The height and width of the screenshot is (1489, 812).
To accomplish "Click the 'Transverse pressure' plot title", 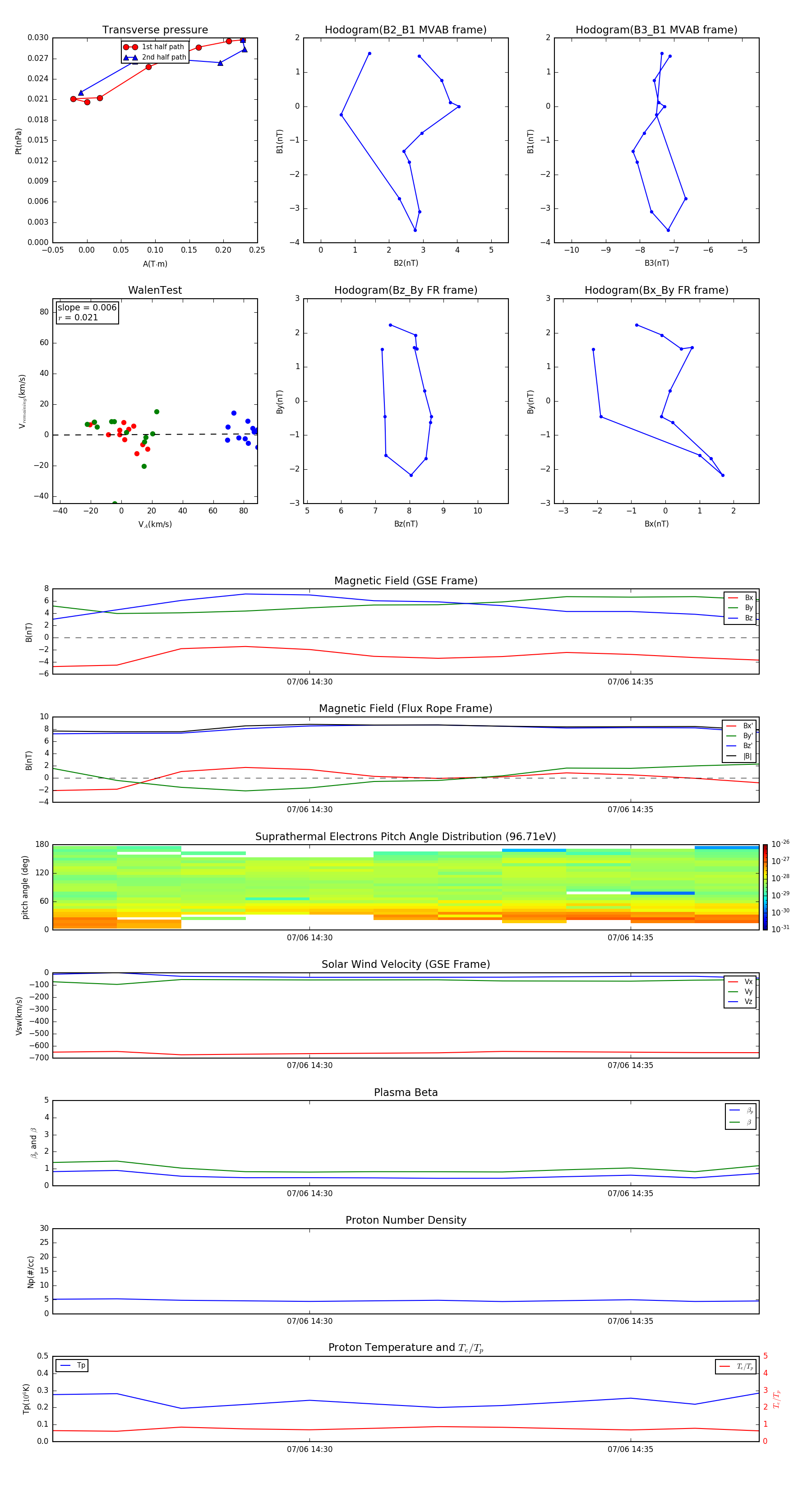I will click(x=155, y=30).
